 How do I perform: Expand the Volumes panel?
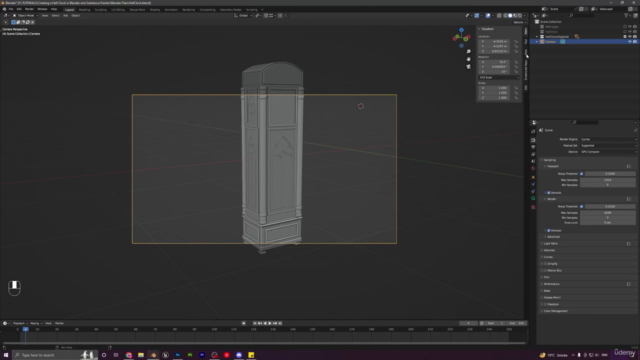click(x=549, y=250)
